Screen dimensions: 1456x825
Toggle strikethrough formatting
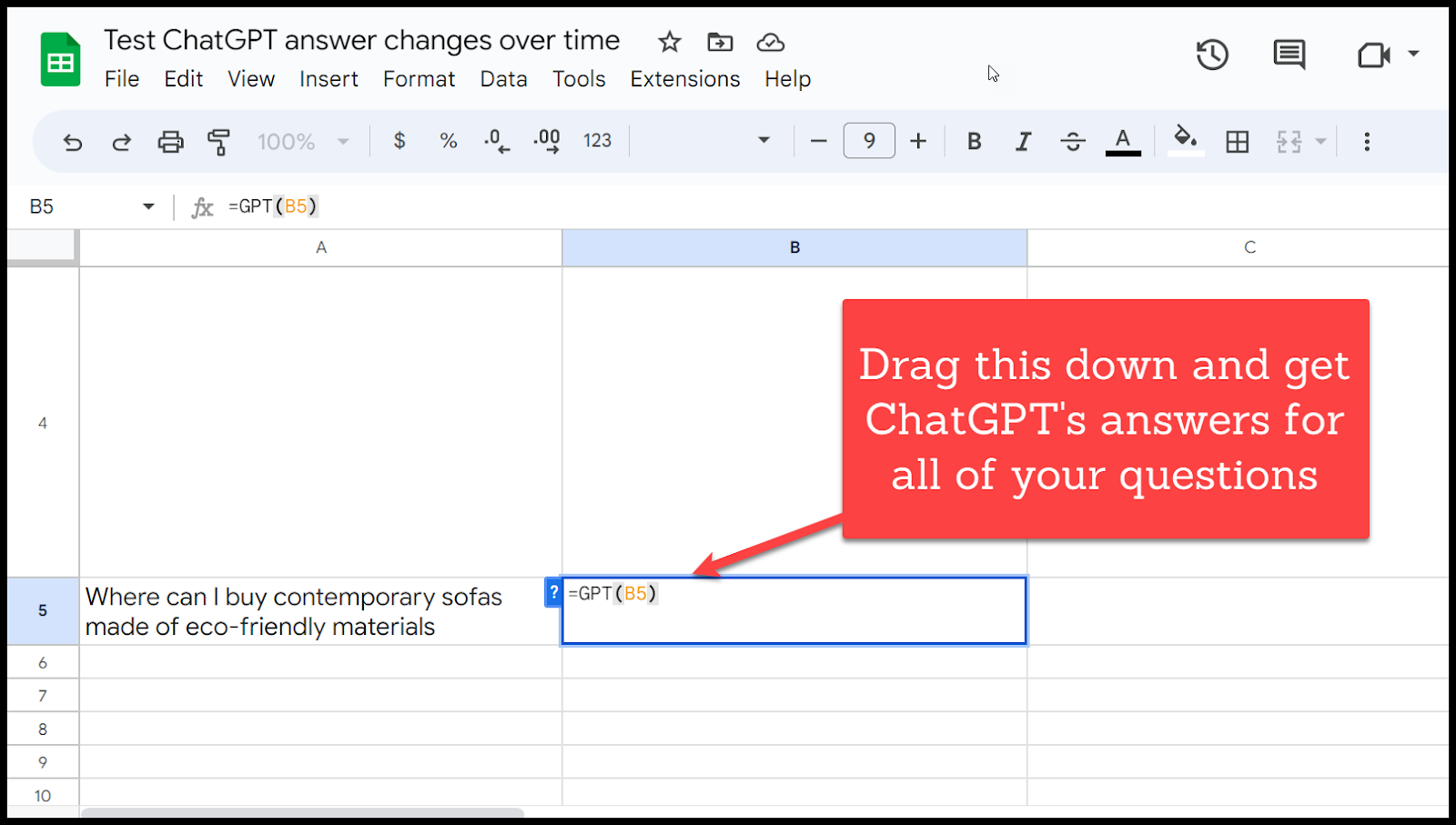(1073, 142)
